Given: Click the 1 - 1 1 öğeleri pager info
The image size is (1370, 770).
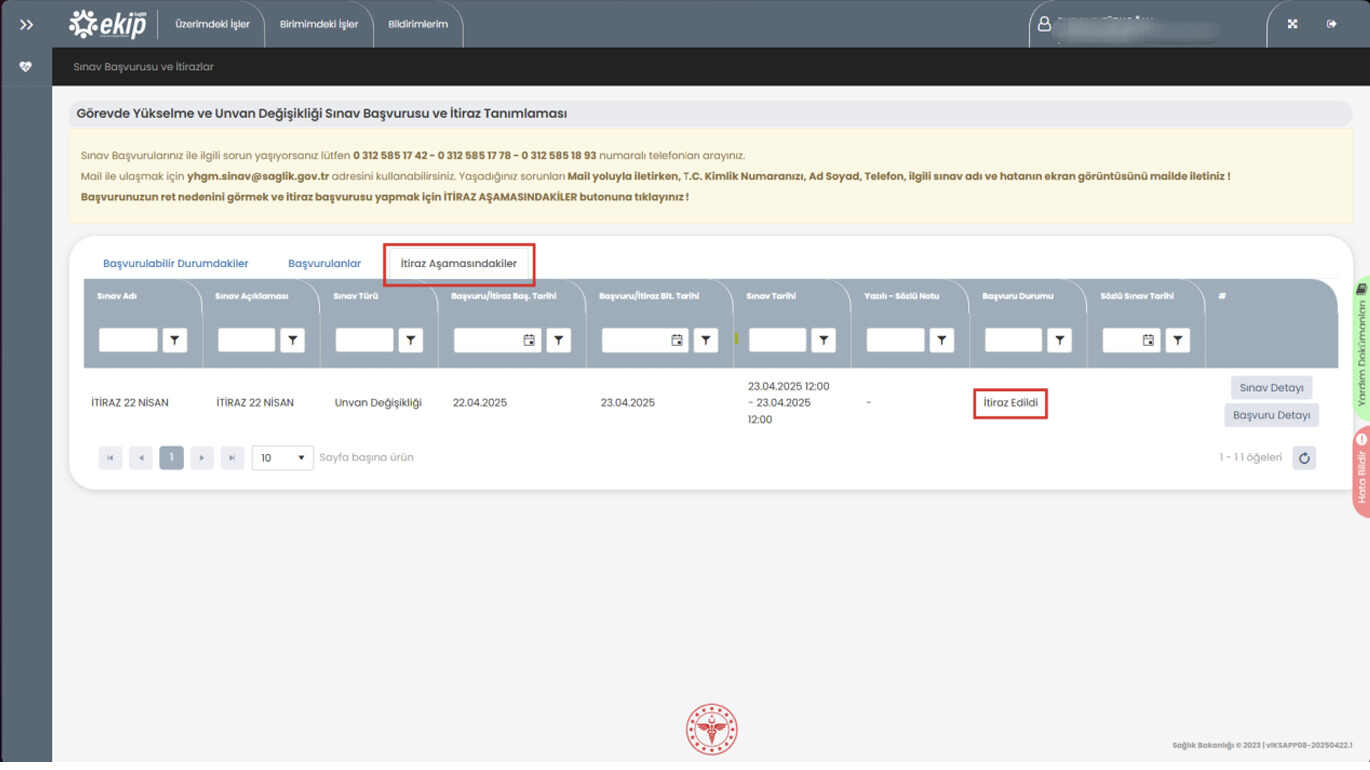Looking at the screenshot, I should coord(1250,458).
